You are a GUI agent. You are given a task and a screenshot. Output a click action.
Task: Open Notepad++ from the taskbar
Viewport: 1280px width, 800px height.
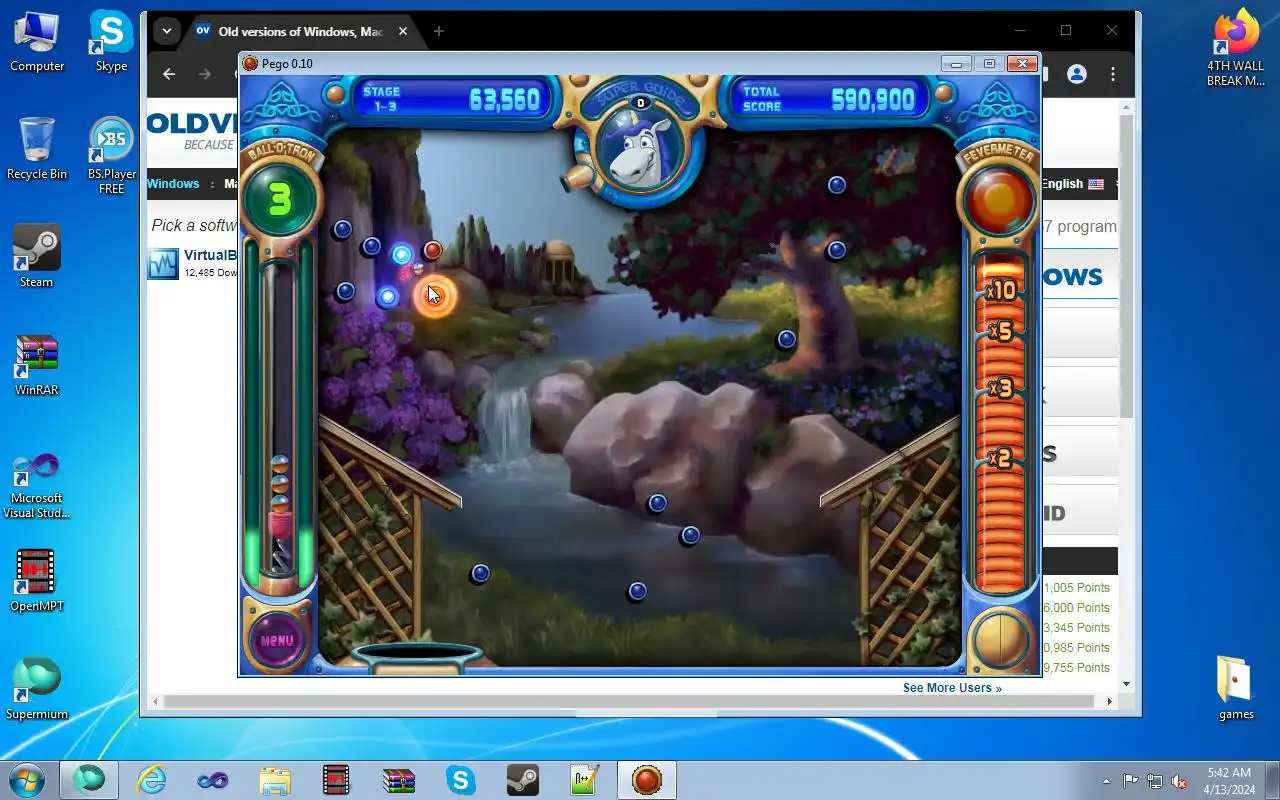click(585, 779)
